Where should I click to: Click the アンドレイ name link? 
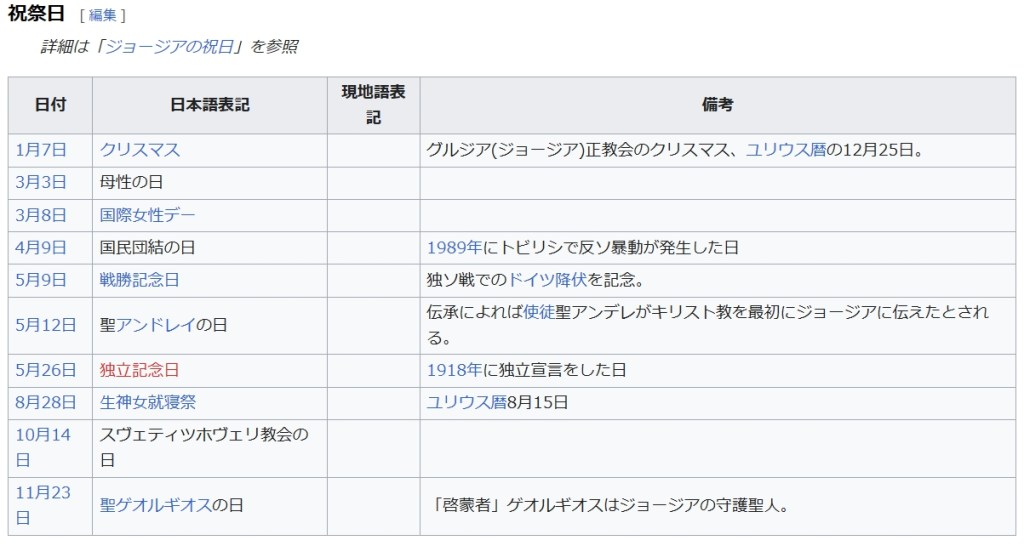pos(155,325)
